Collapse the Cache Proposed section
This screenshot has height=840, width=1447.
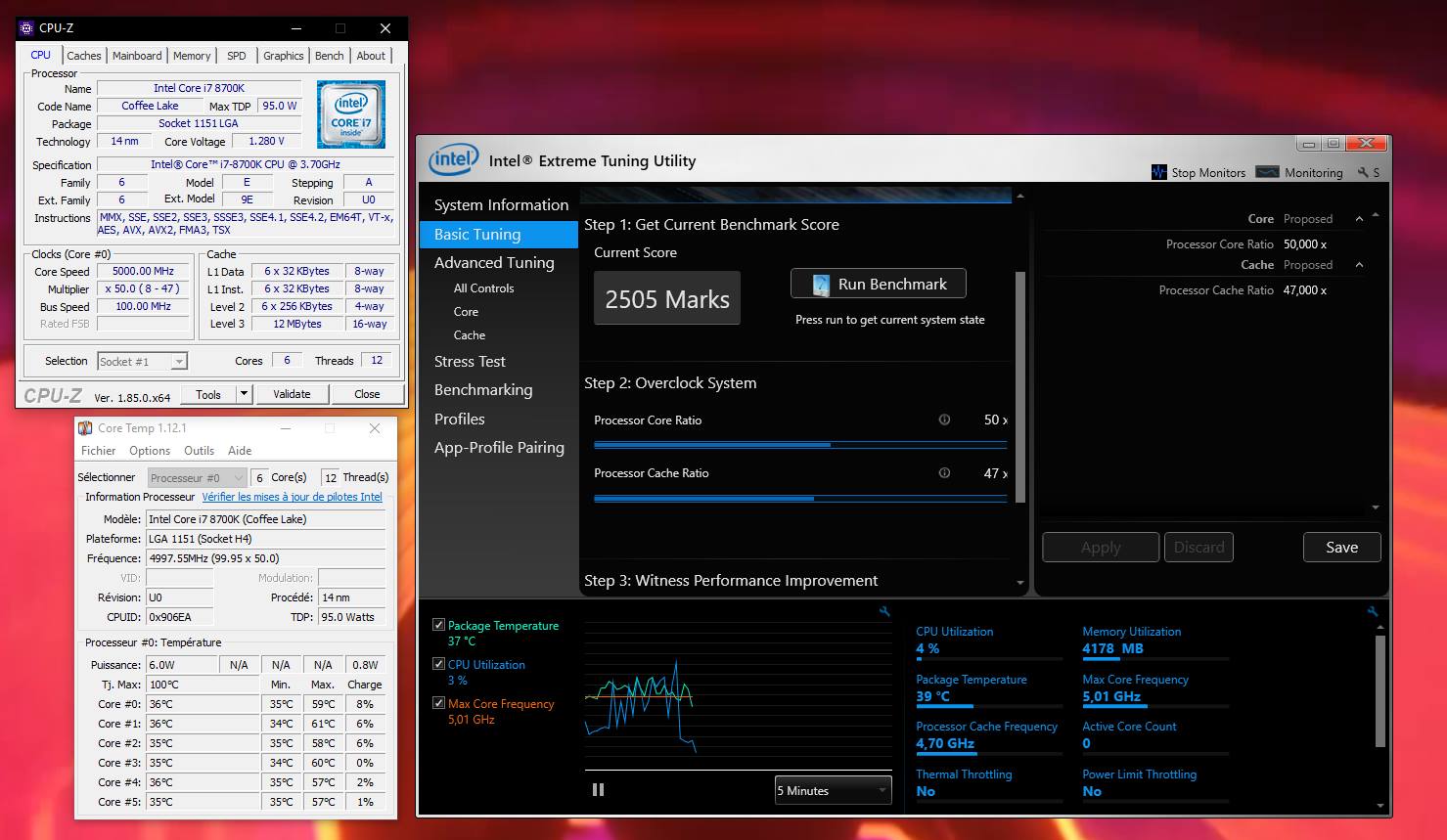pyautogui.click(x=1359, y=265)
